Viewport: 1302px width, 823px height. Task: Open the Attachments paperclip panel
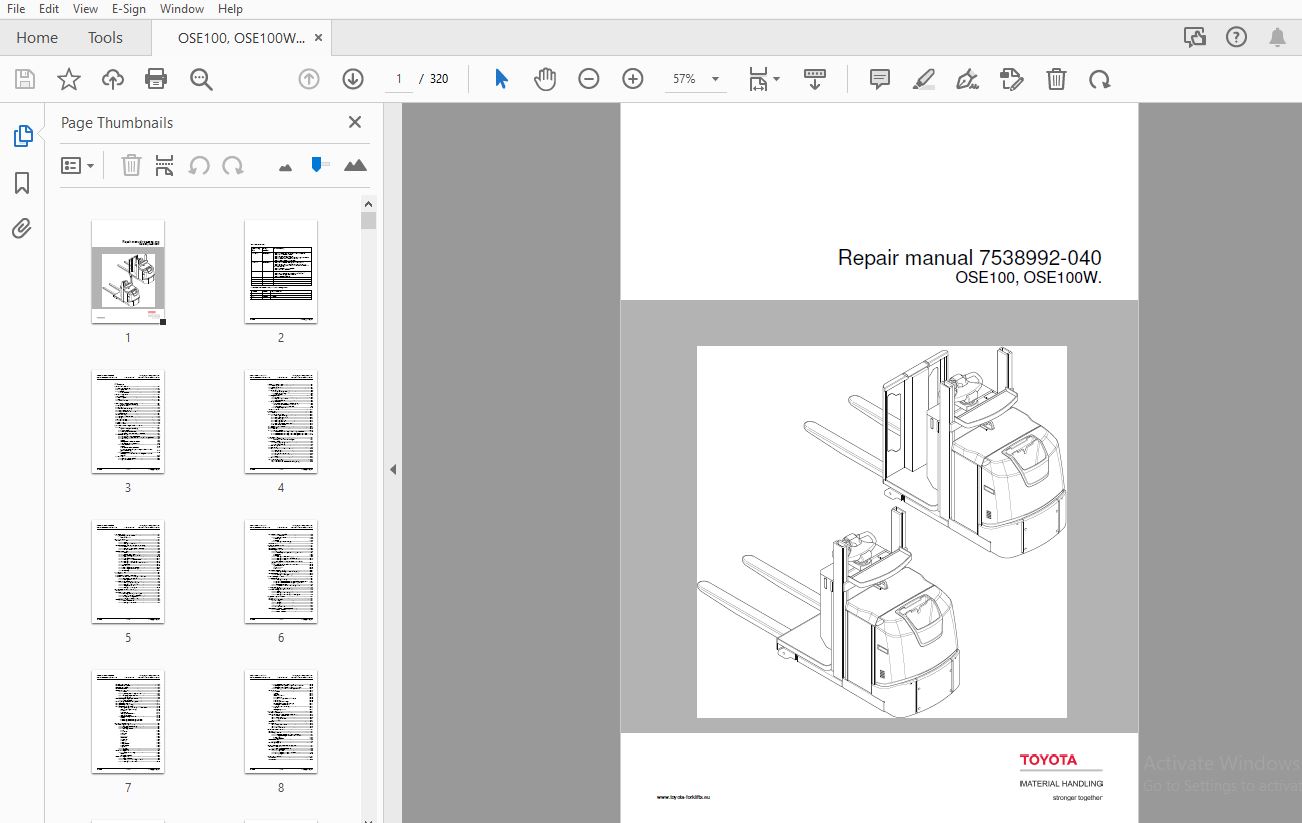(x=22, y=229)
